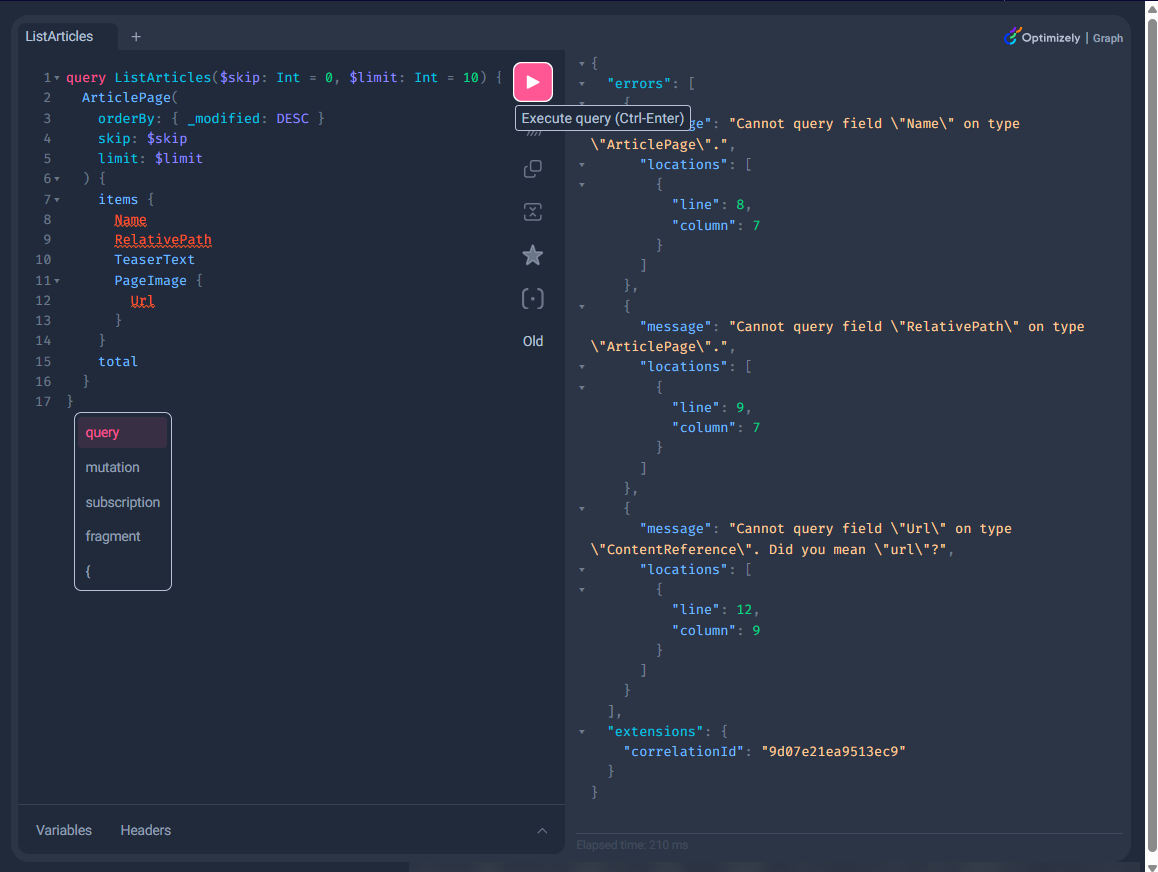
Task: Click the underlined Url field on line 12
Action: (x=143, y=301)
